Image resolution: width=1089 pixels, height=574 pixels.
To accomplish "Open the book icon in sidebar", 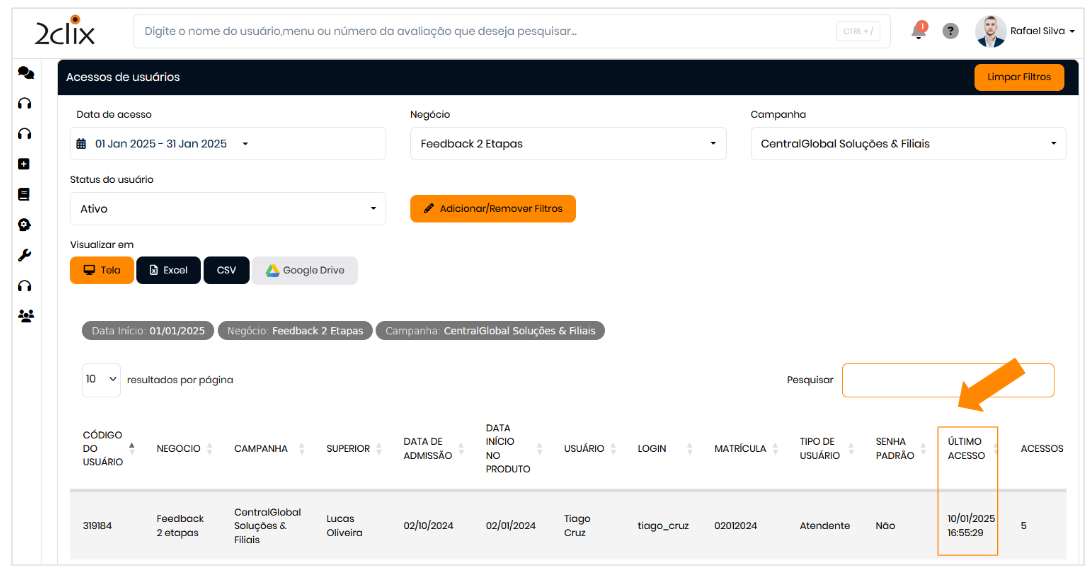I will point(25,194).
